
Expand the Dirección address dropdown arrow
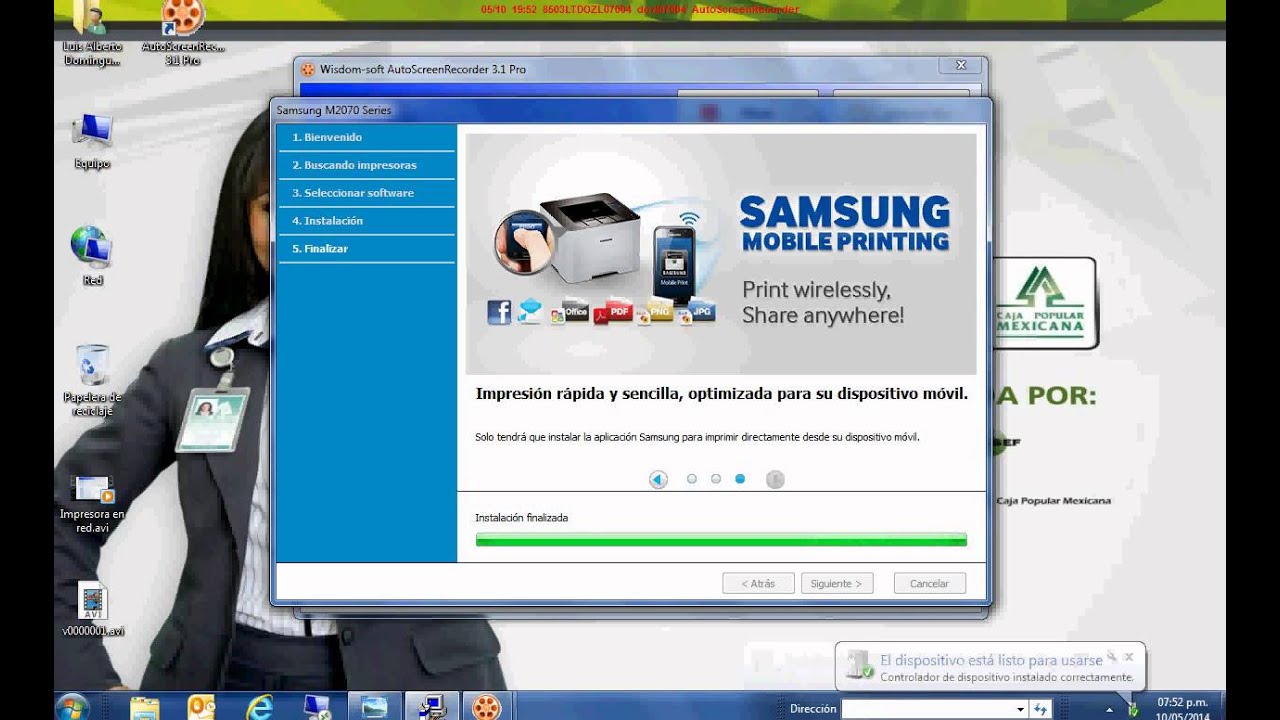click(1020, 709)
